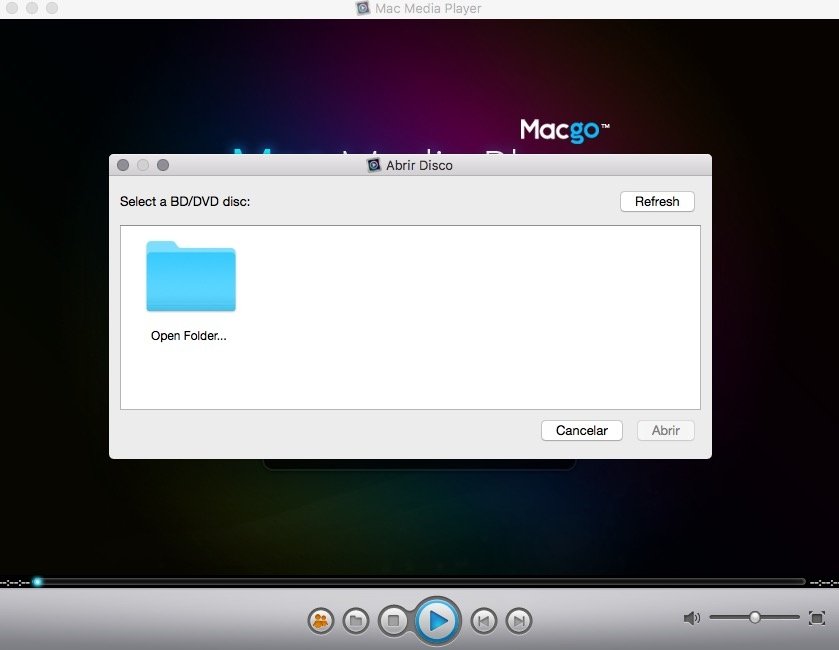Image resolution: width=839 pixels, height=650 pixels.
Task: Click the volume slider knob
Action: [x=754, y=617]
